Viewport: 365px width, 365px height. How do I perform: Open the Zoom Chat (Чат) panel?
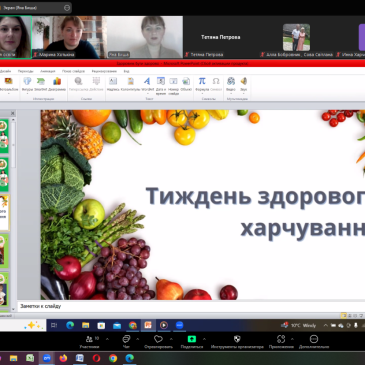point(126,342)
